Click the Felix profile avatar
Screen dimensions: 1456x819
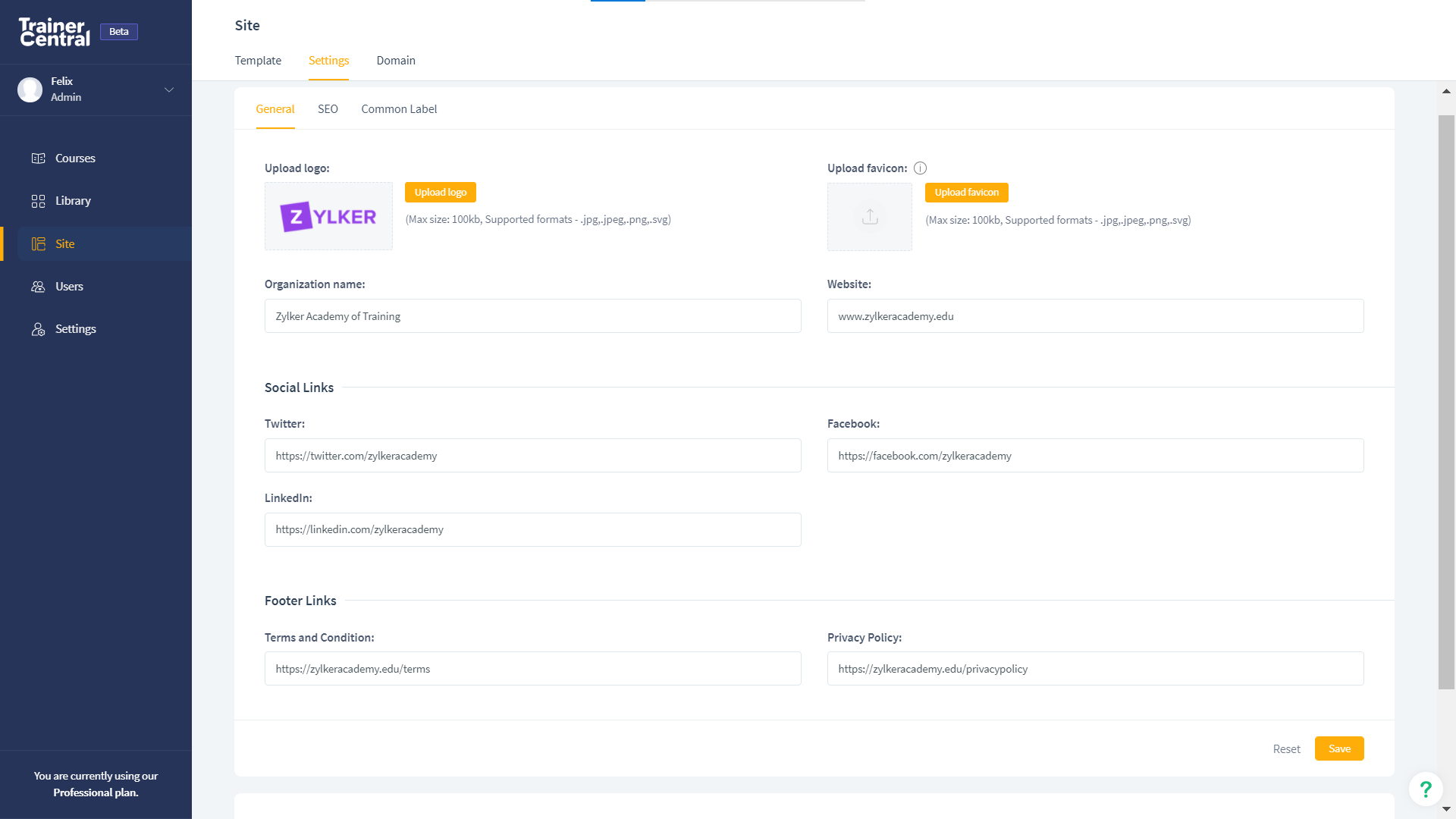pyautogui.click(x=30, y=89)
